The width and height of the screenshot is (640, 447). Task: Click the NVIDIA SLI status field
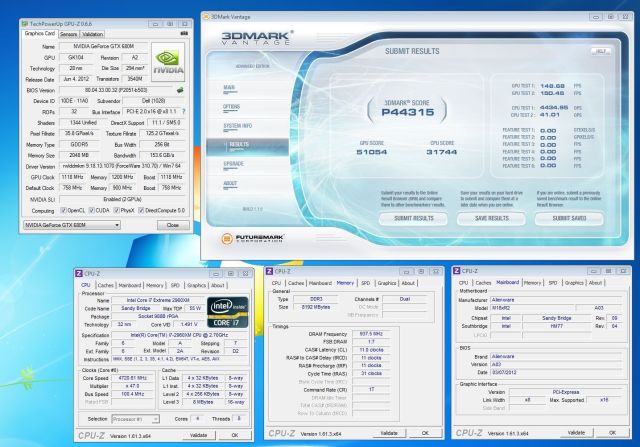(x=122, y=199)
